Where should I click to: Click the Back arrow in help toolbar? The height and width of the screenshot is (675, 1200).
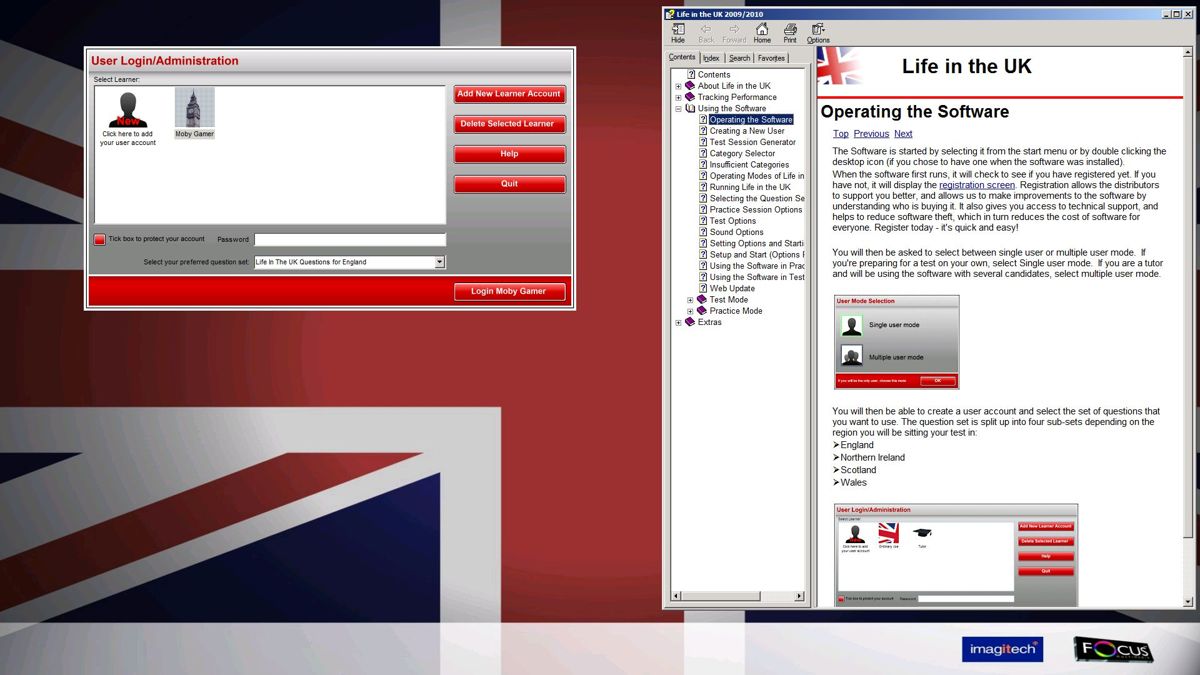[x=706, y=33]
